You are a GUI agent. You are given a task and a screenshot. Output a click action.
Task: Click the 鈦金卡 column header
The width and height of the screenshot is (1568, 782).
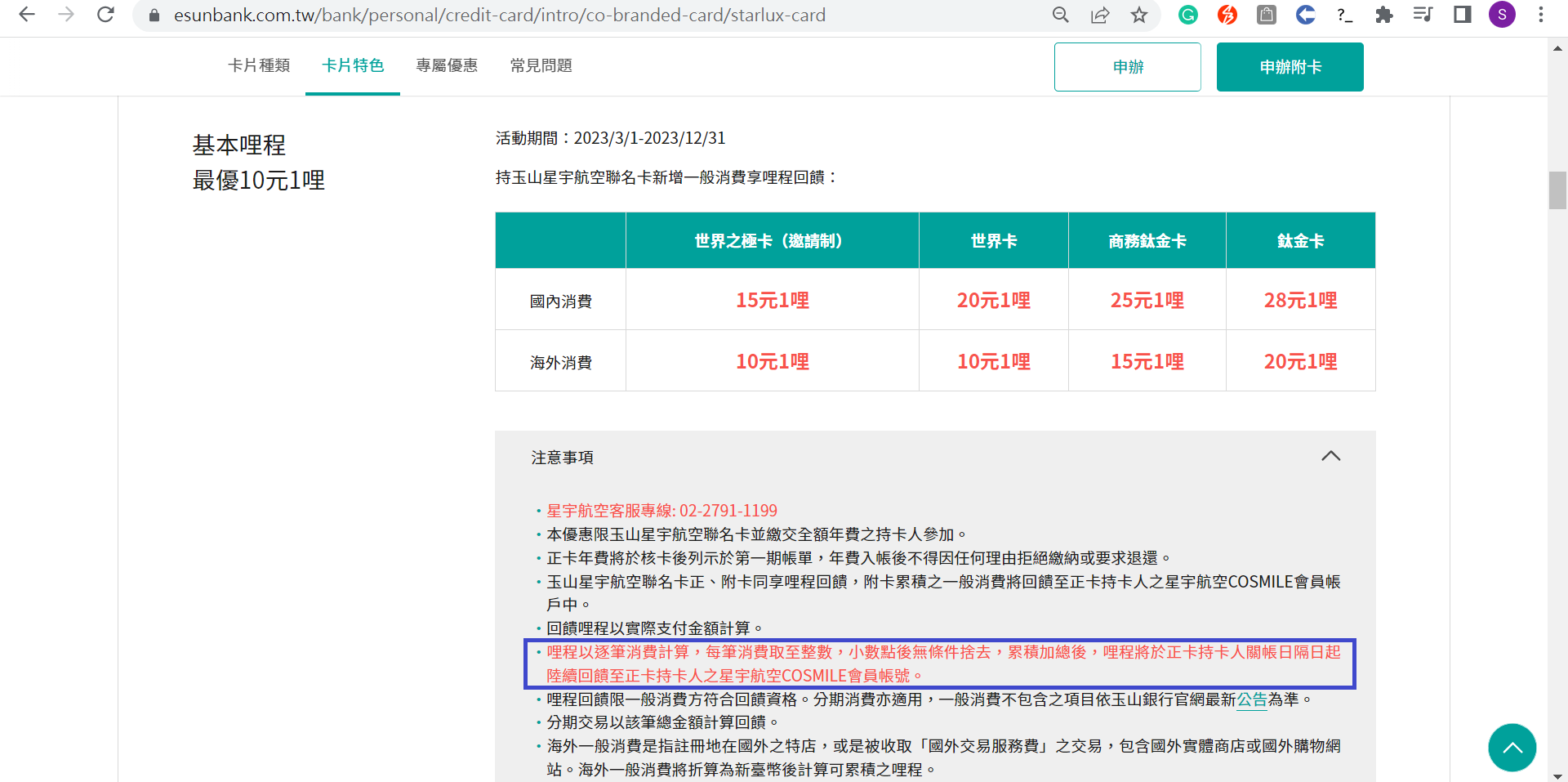[x=1301, y=240]
